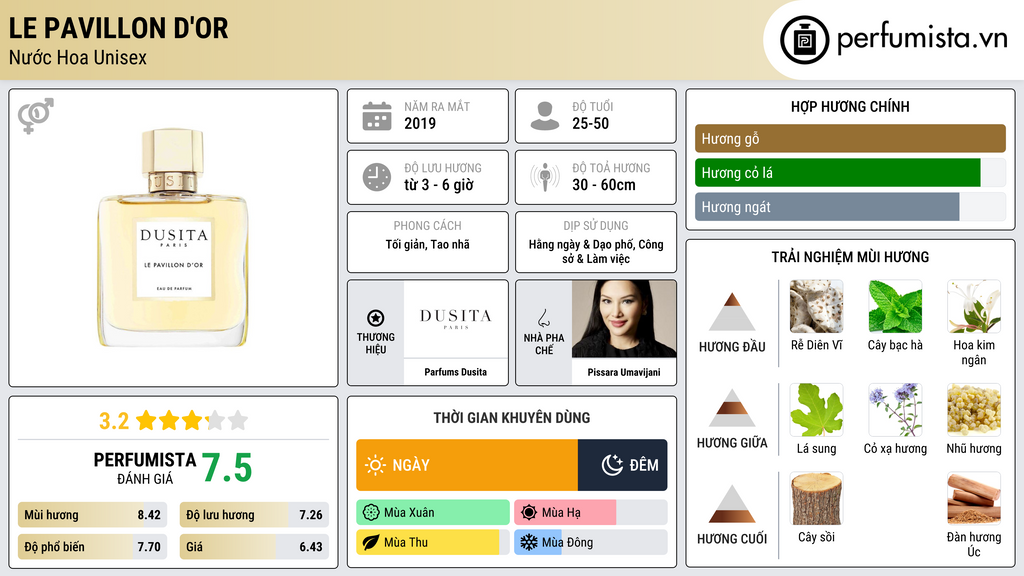1024x576 pixels.
Task: Click the clock icon beside Độ lưu hương
Action: 377,177
